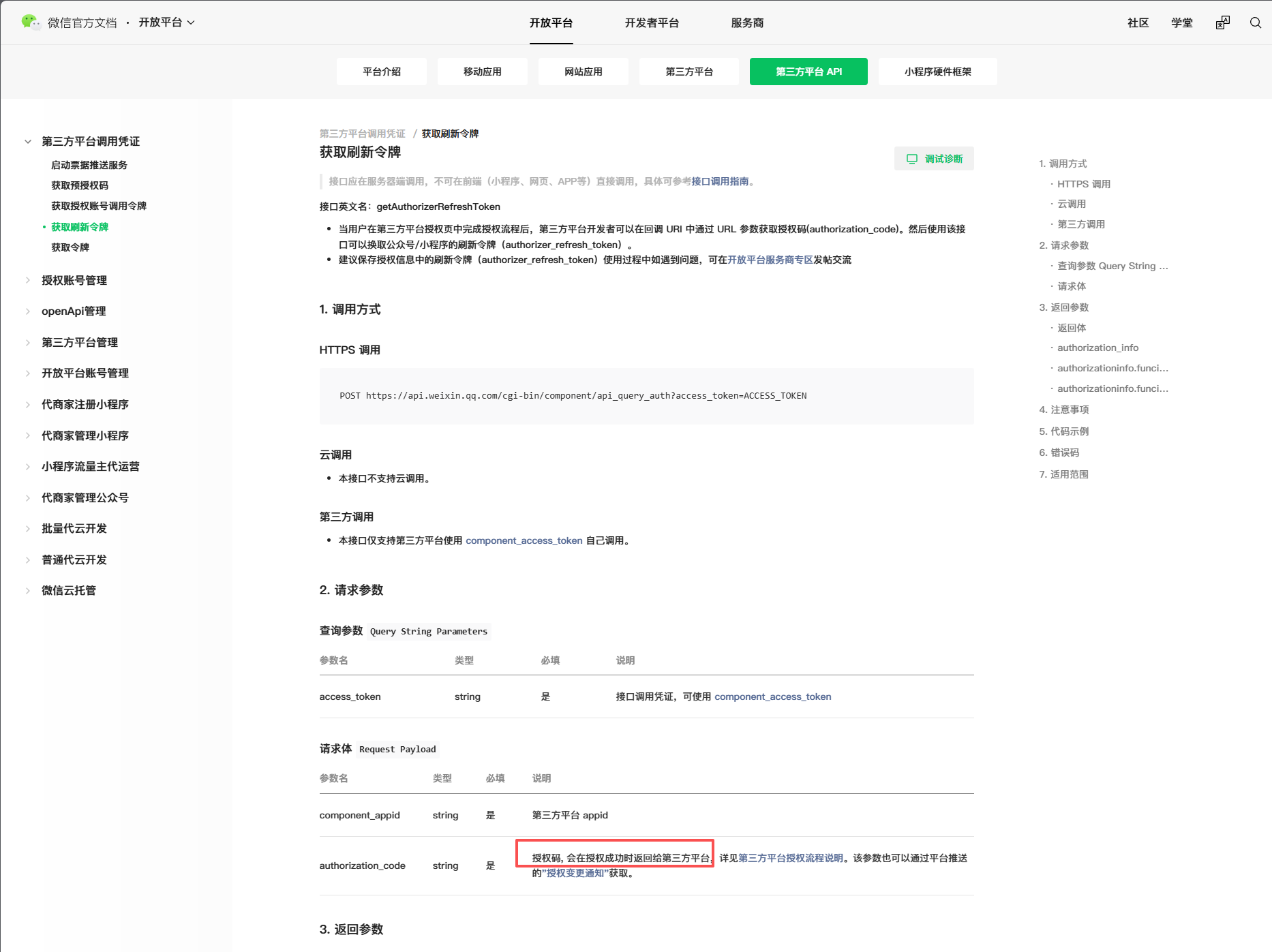The image size is (1272, 952).
Task: Select the 移动应用 sub-tab
Action: [x=483, y=72]
